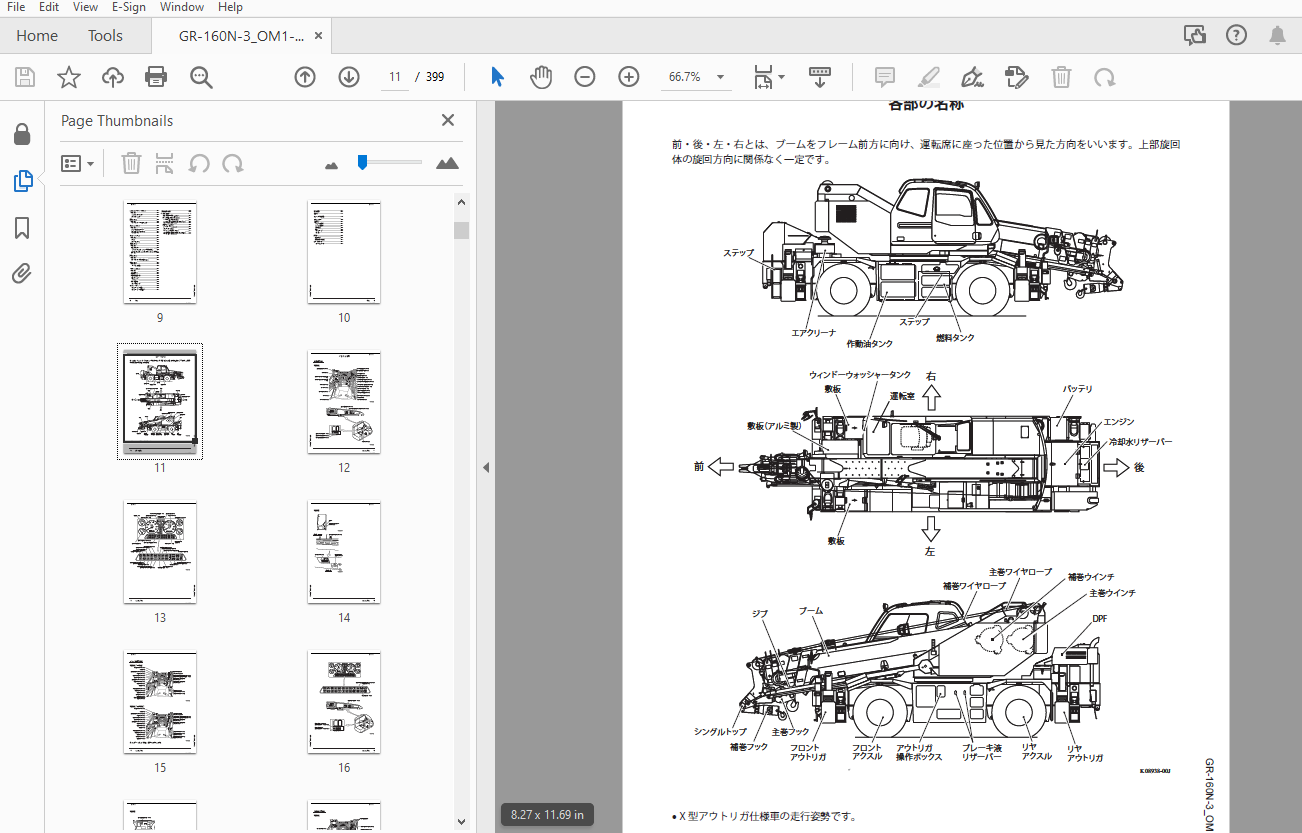Add a sticky note comment
The width and height of the screenshot is (1302, 833).
pos(884,77)
